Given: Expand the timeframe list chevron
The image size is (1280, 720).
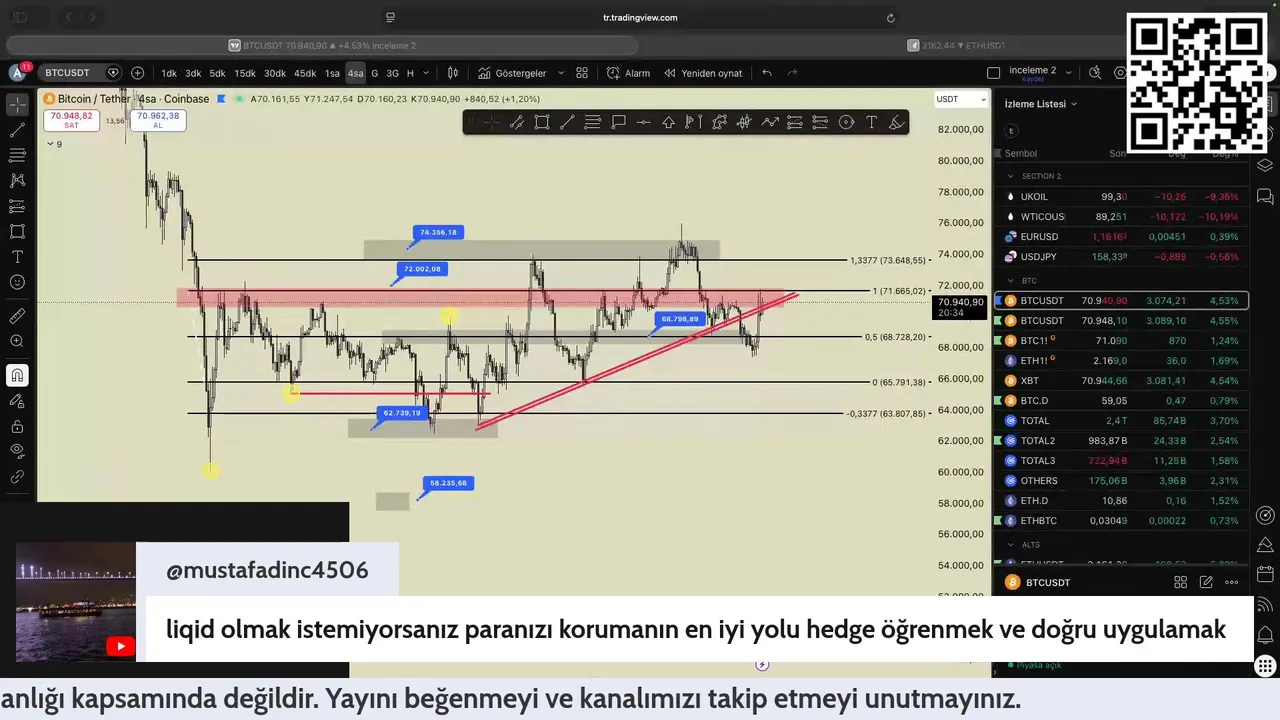Looking at the screenshot, I should (426, 73).
